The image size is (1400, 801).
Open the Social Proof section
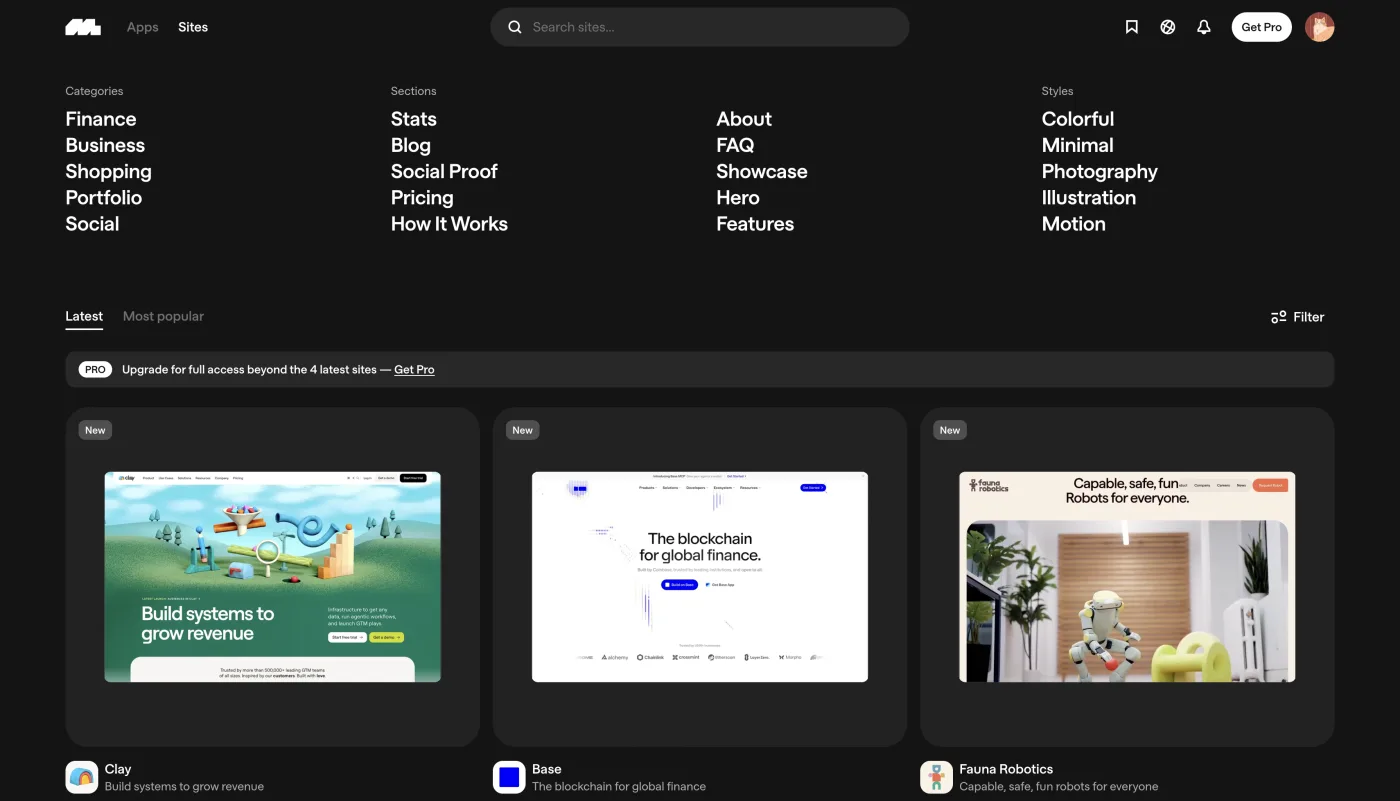444,171
